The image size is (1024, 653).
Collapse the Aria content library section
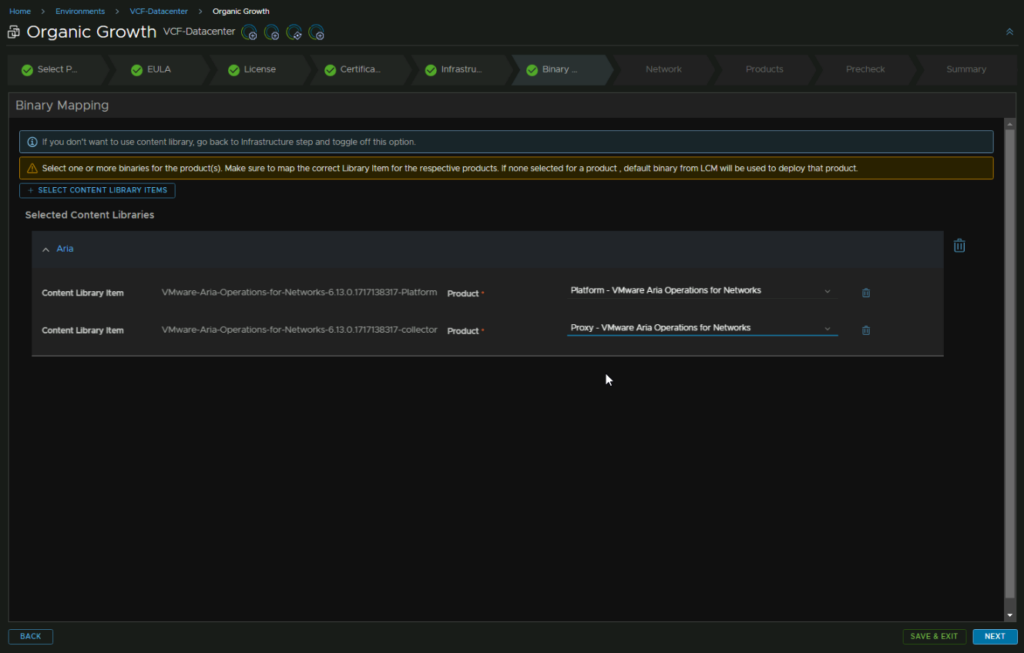[x=46, y=249]
